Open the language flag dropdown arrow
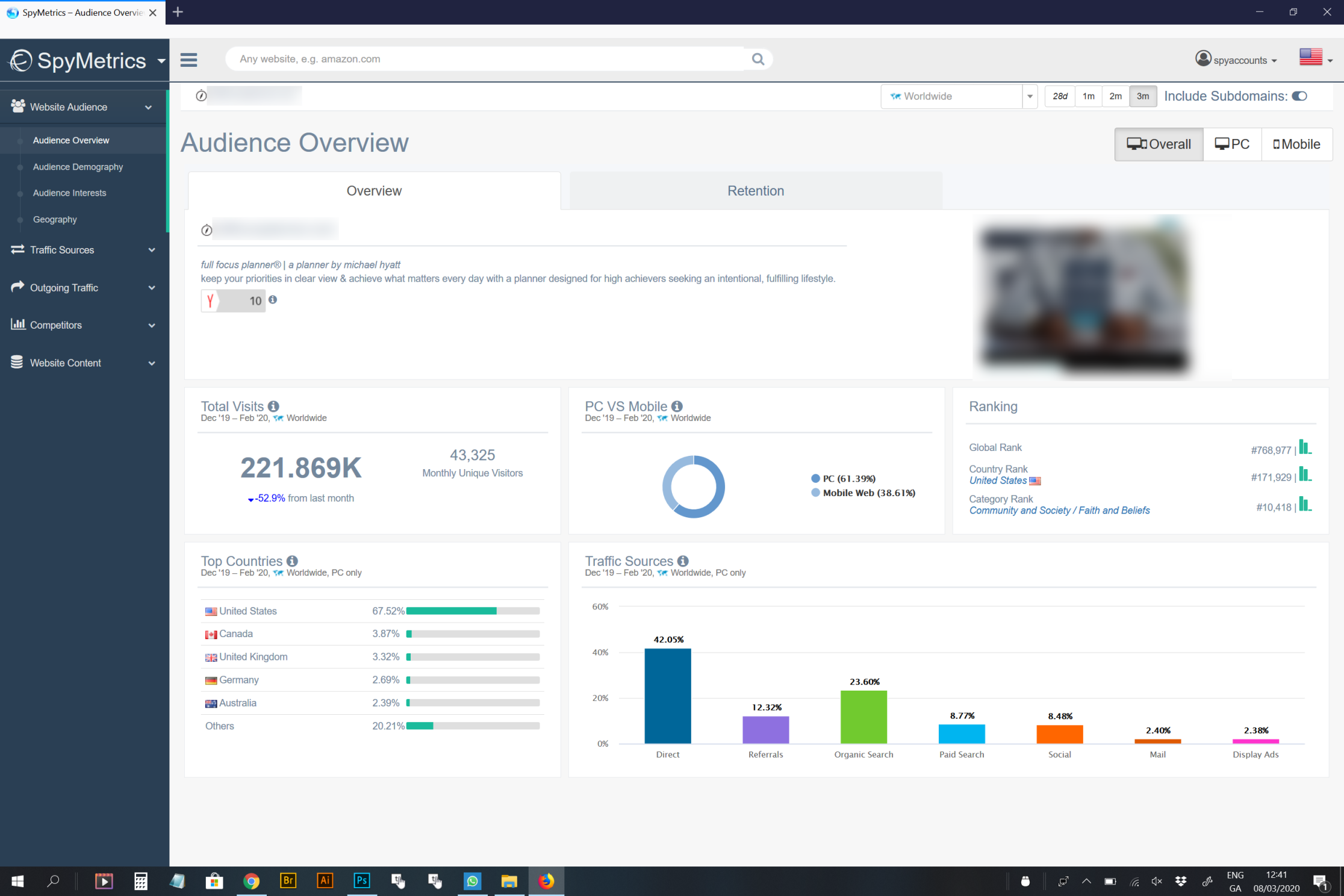 point(1330,61)
